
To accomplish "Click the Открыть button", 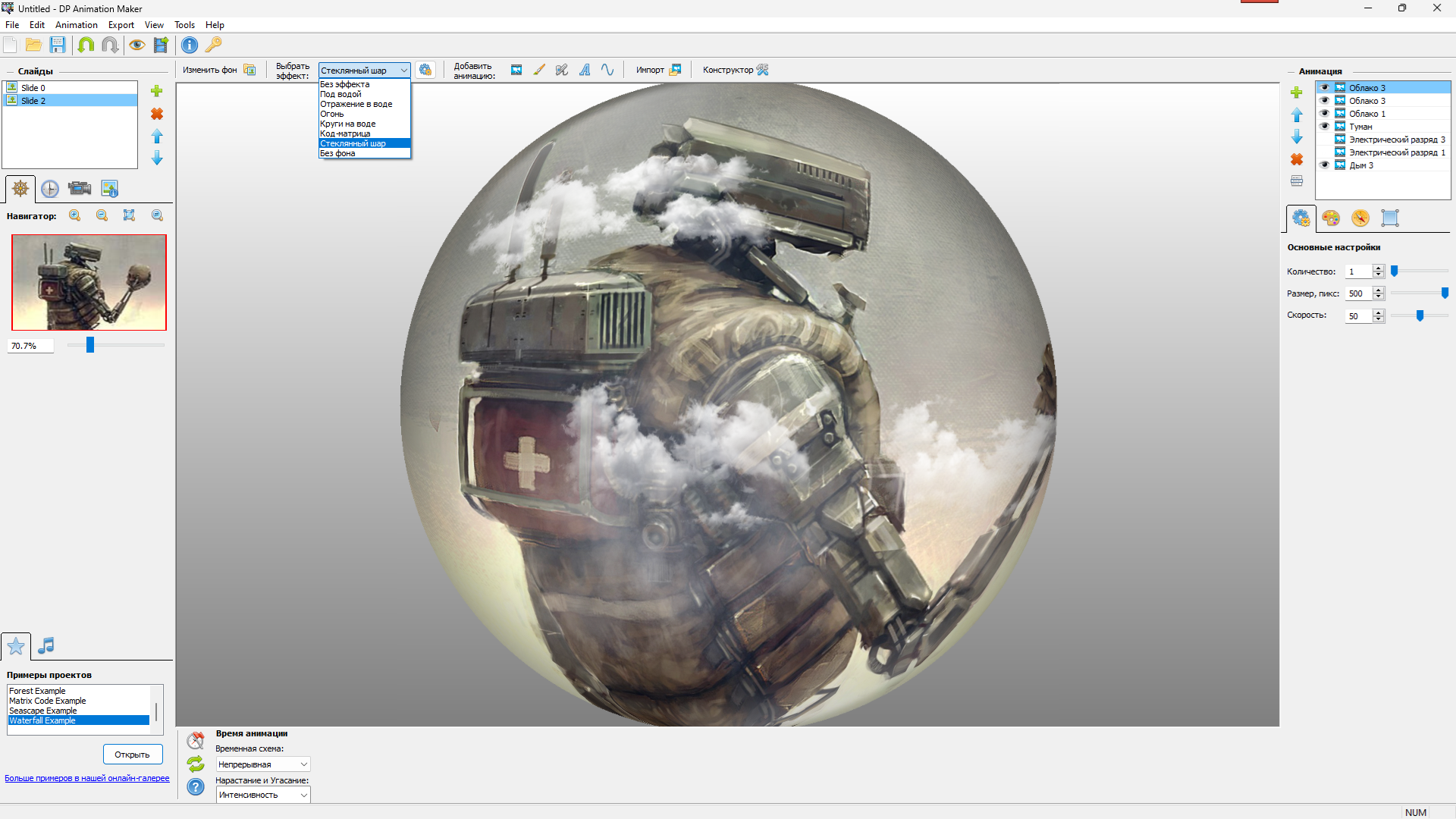I will coord(133,755).
